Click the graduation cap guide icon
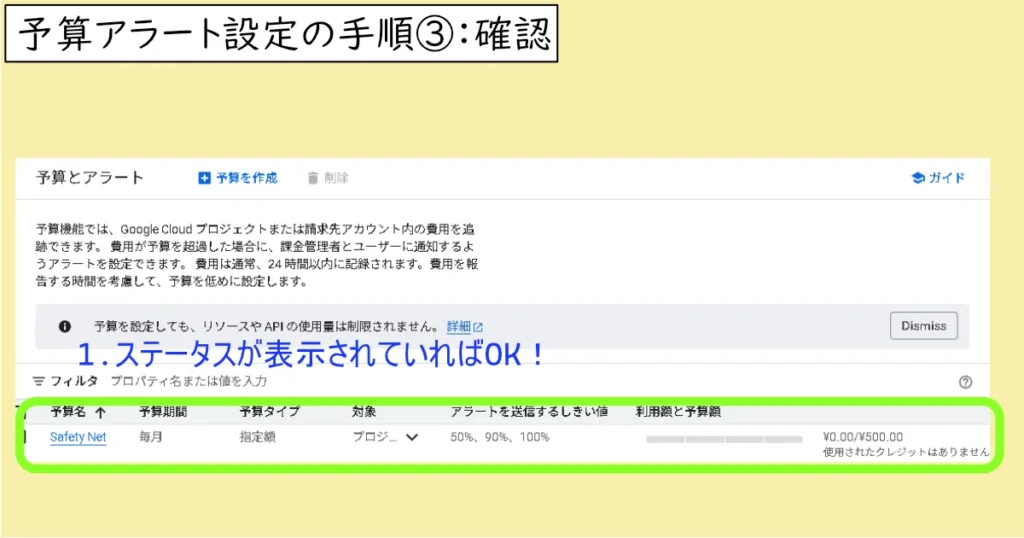Viewport: 1024px width, 538px height. (918, 178)
